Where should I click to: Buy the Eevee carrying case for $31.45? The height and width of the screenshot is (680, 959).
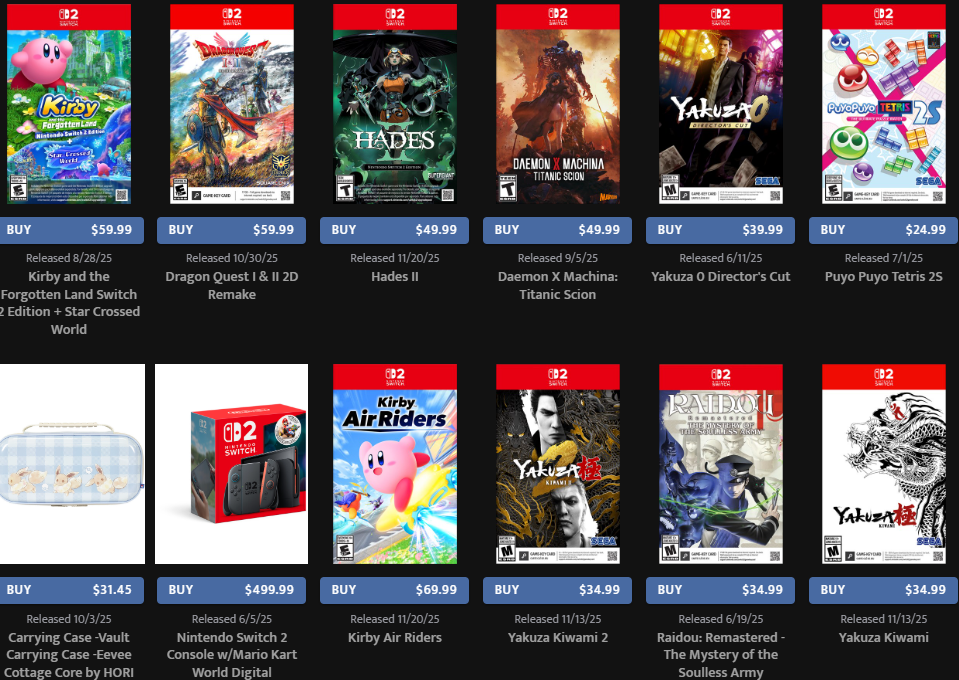(71, 590)
